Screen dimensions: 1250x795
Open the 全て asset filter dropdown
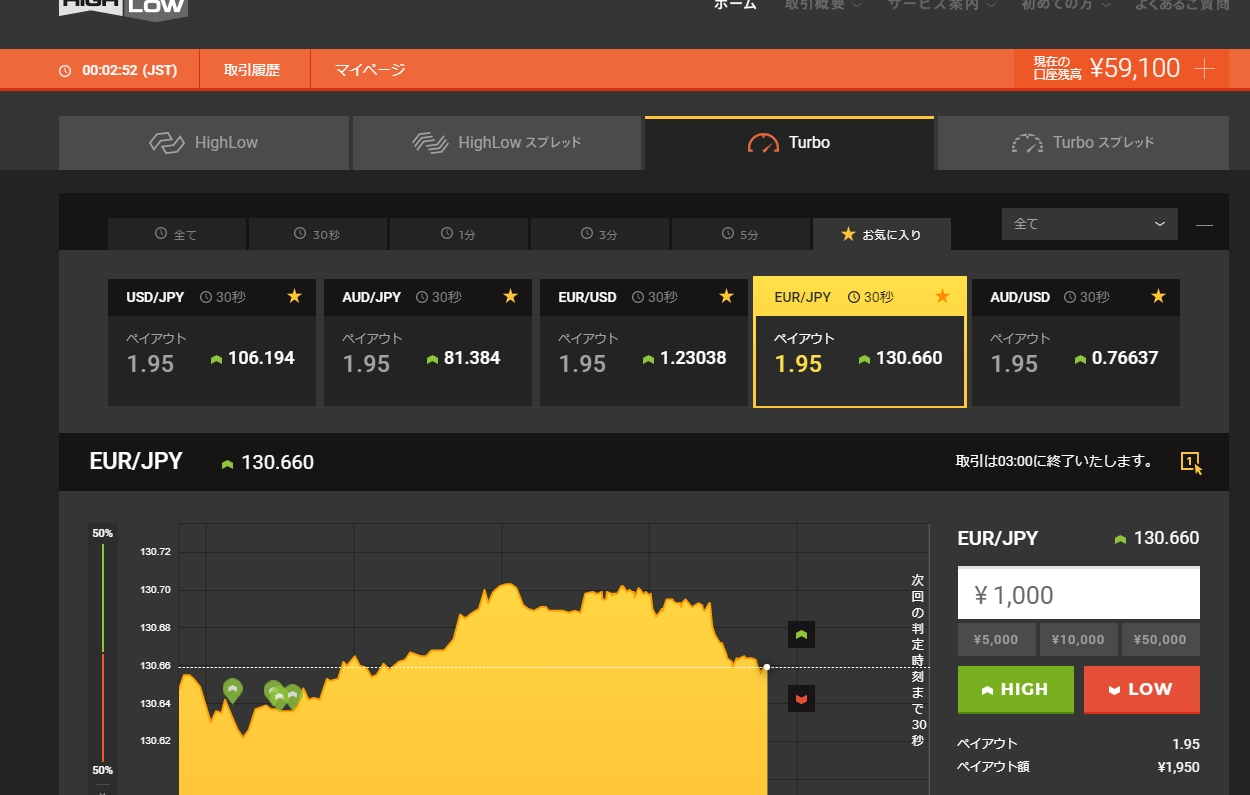[1090, 224]
